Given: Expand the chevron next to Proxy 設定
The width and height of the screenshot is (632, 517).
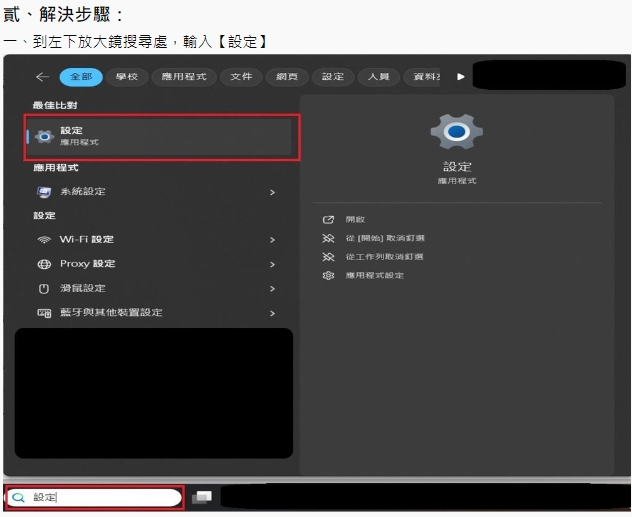Looking at the screenshot, I should tap(272, 264).
